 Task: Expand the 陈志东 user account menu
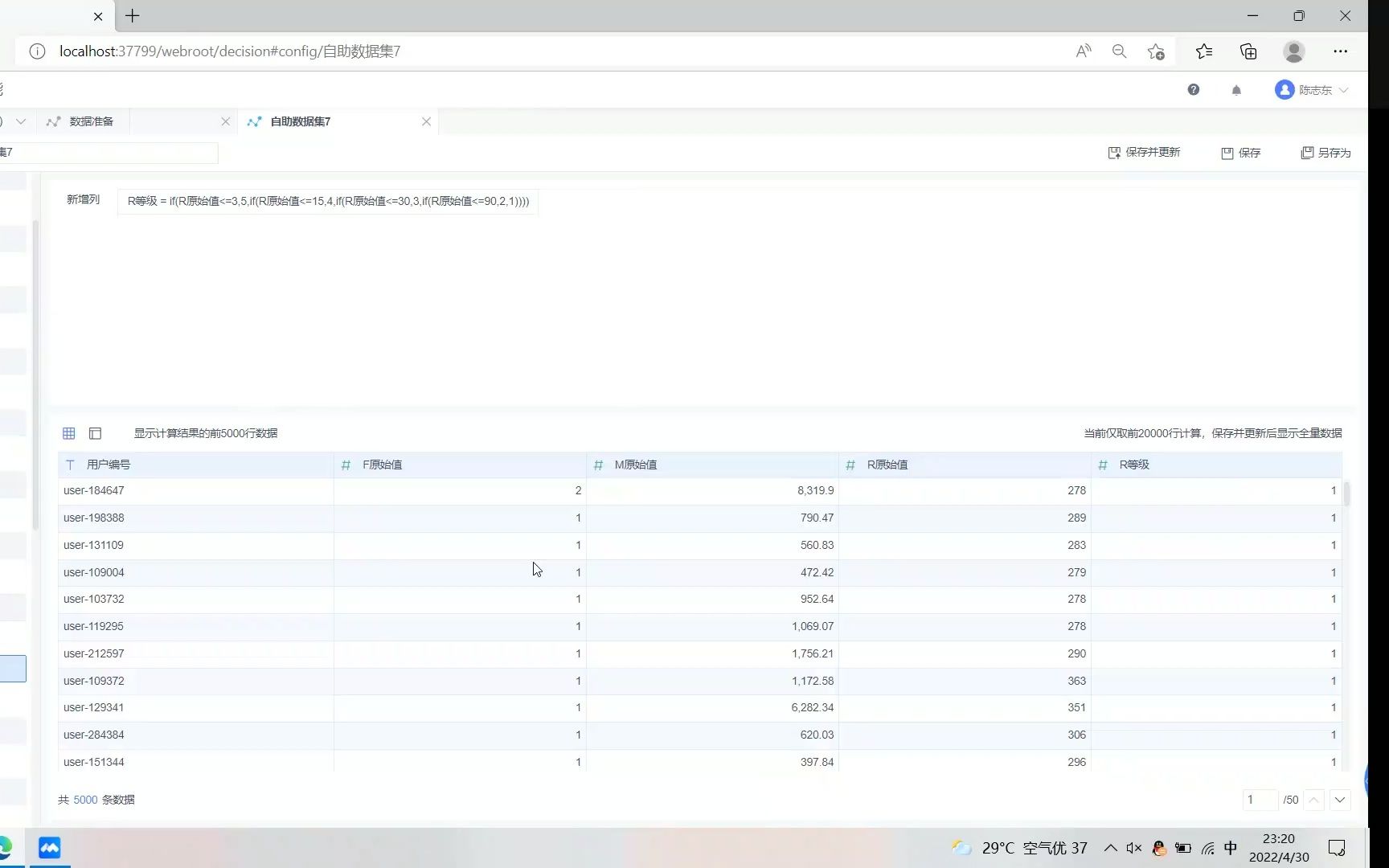1311,90
